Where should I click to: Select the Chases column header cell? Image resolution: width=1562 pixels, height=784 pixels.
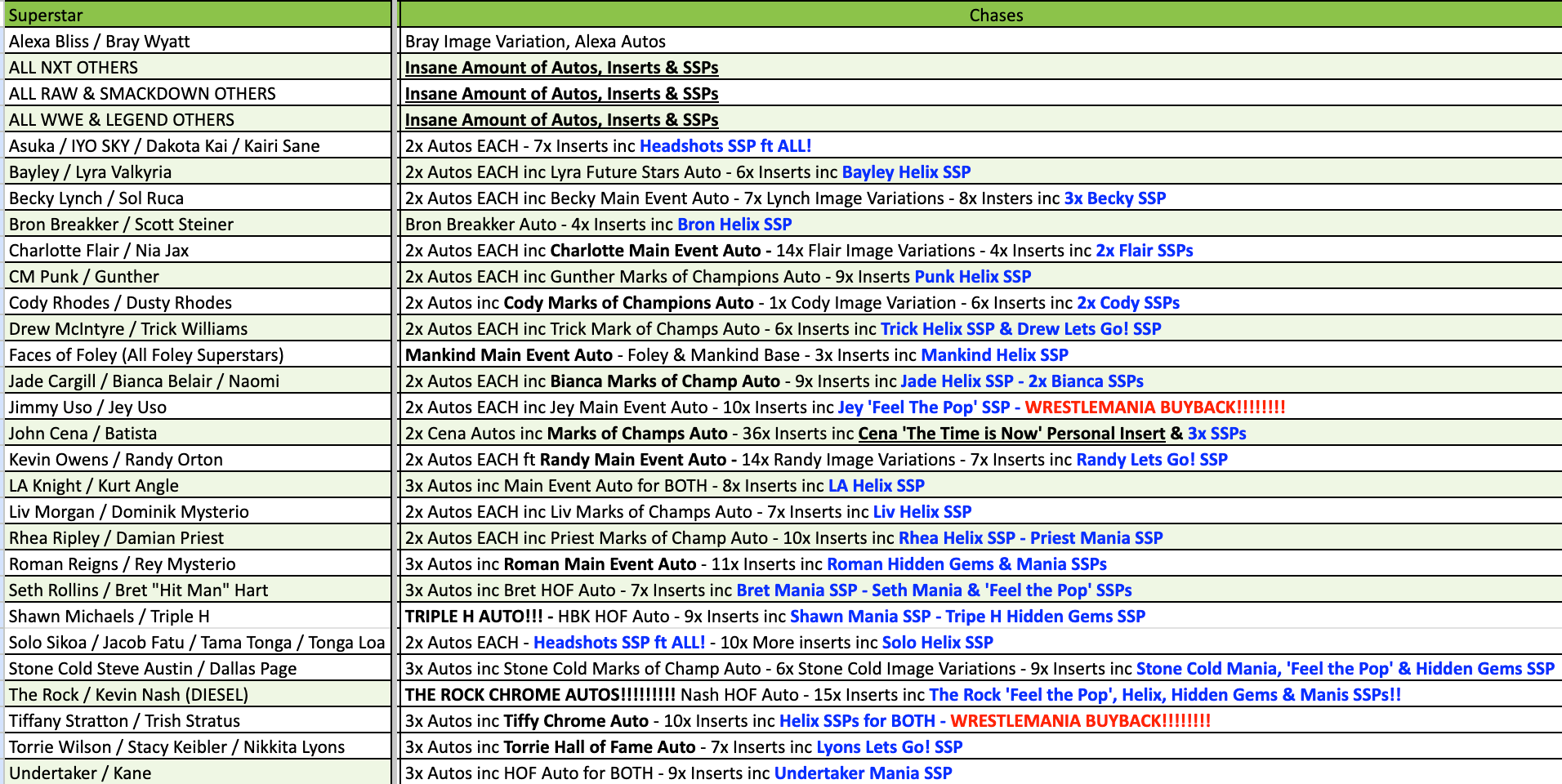pos(980,15)
